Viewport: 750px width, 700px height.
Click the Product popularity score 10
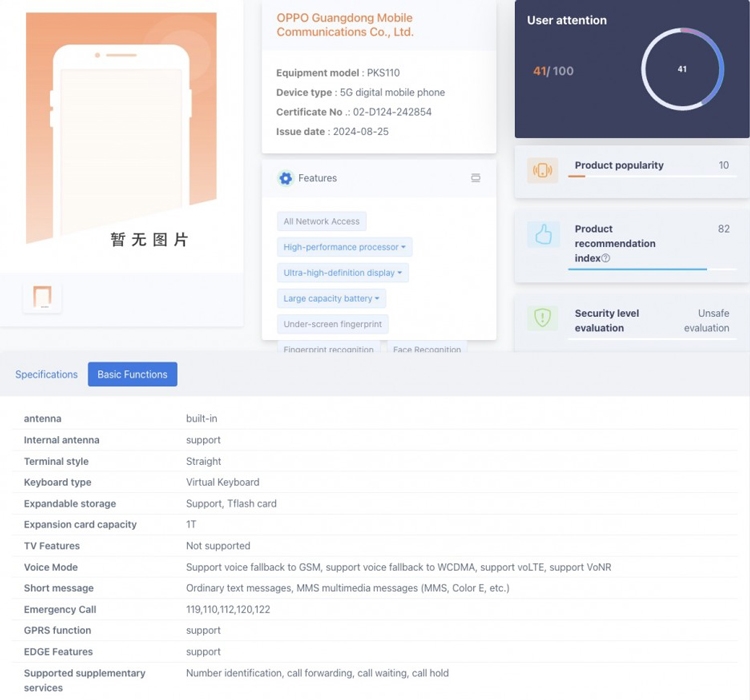[x=724, y=165]
